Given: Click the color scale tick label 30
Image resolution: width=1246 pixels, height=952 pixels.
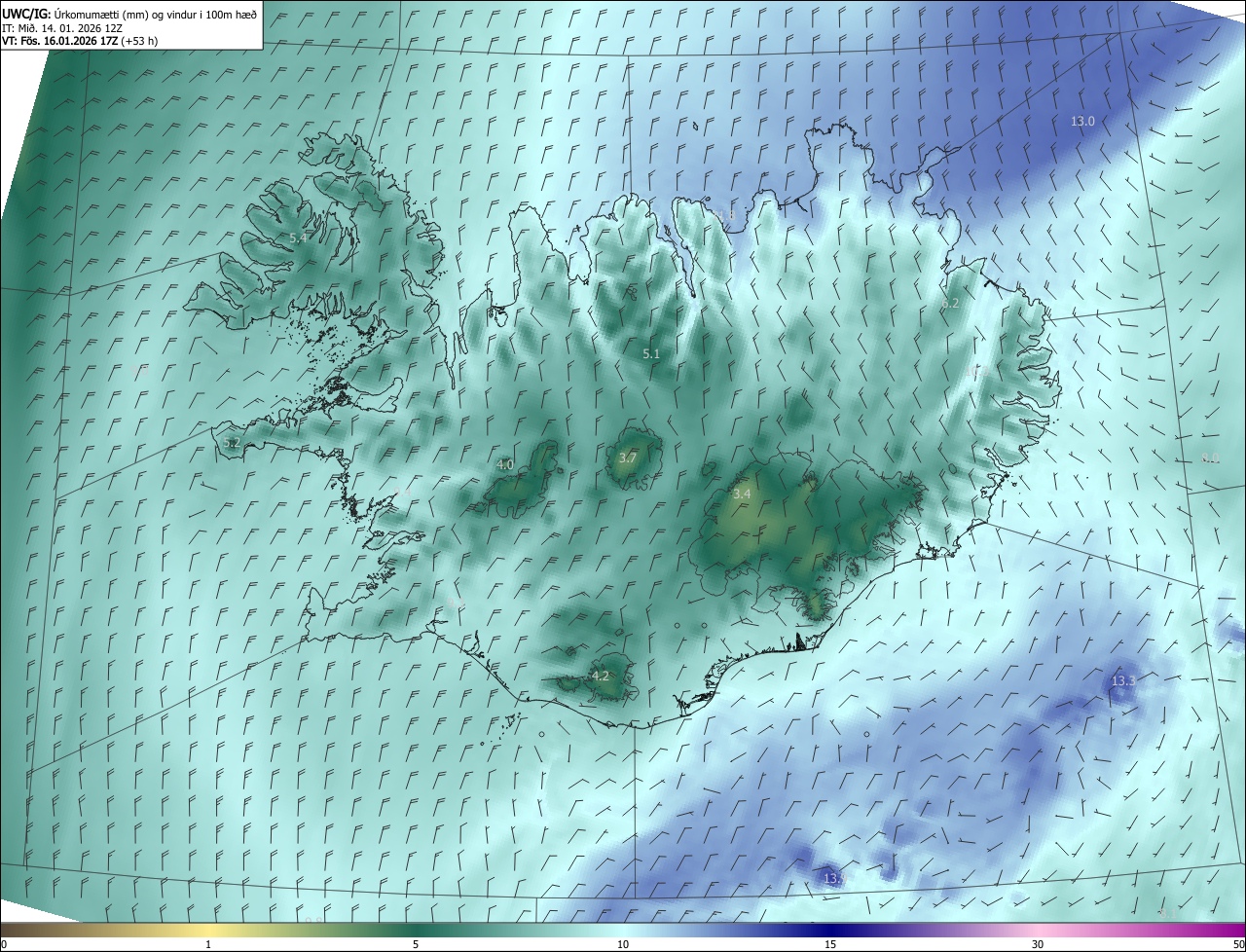Looking at the screenshot, I should [1038, 944].
